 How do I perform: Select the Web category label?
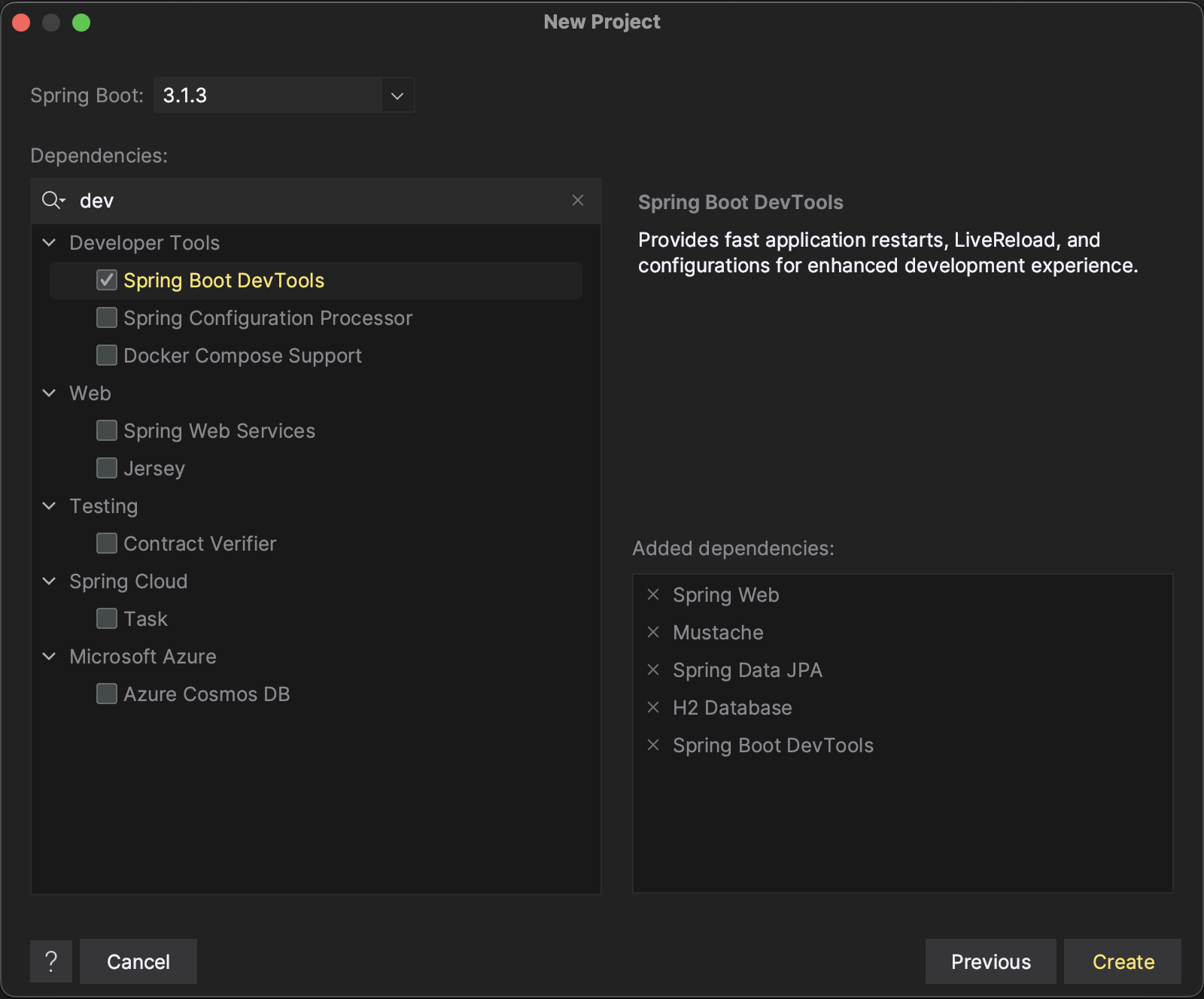[x=90, y=393]
